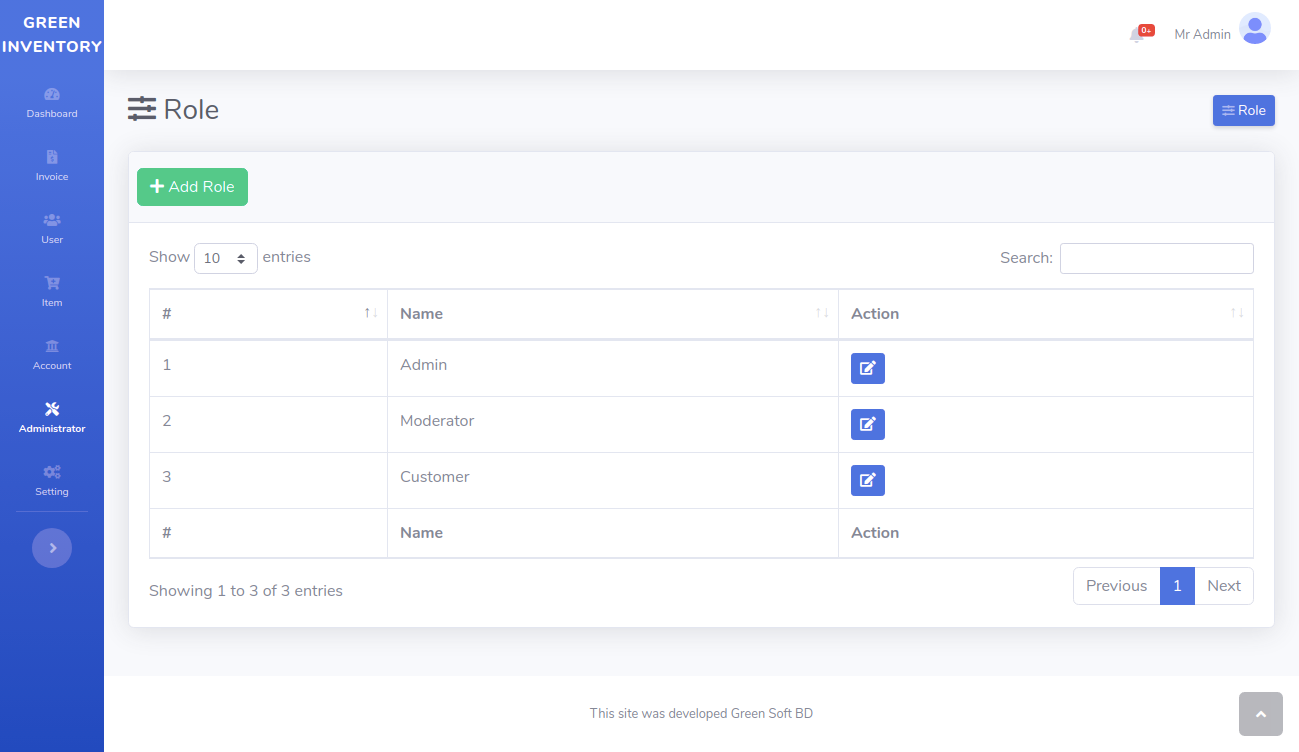
Task: Open the Role page via top-right button
Action: click(x=1243, y=110)
